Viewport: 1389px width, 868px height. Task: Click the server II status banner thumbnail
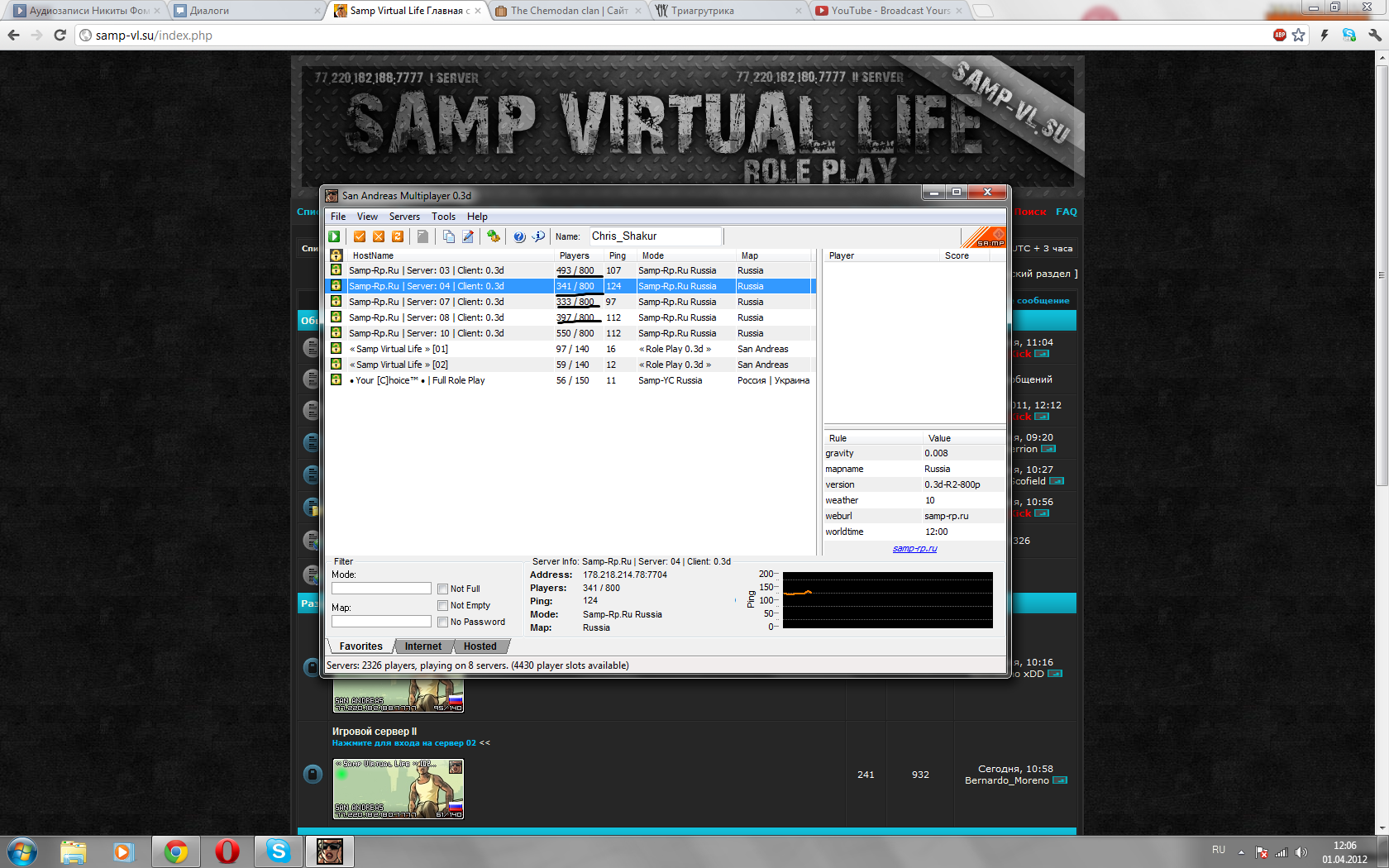pos(399,789)
